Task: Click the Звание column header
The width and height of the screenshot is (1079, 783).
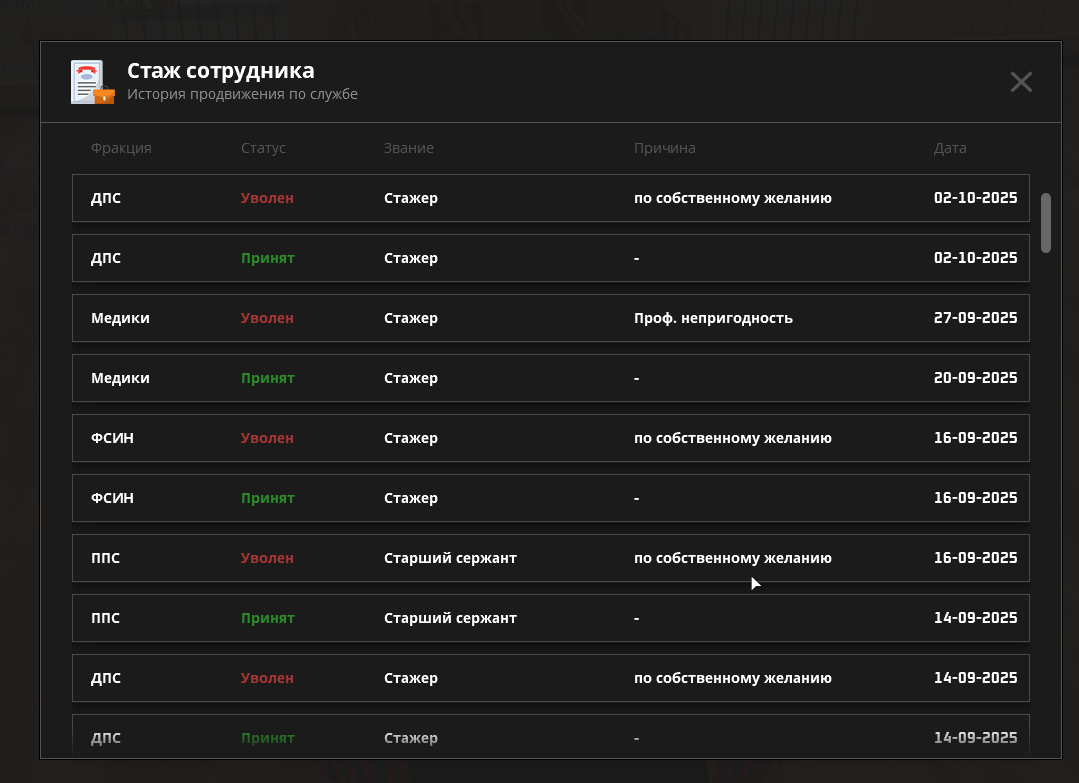Action: [x=408, y=148]
